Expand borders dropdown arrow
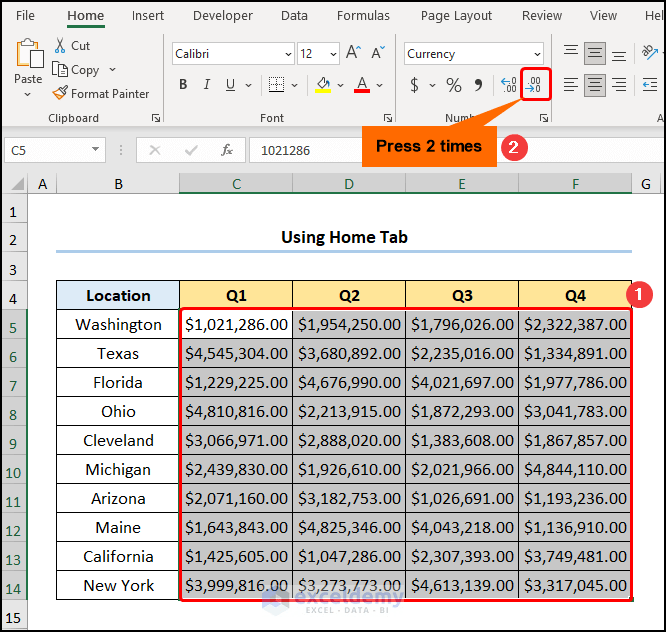Viewport: 666px width, 632px height. tap(295, 85)
